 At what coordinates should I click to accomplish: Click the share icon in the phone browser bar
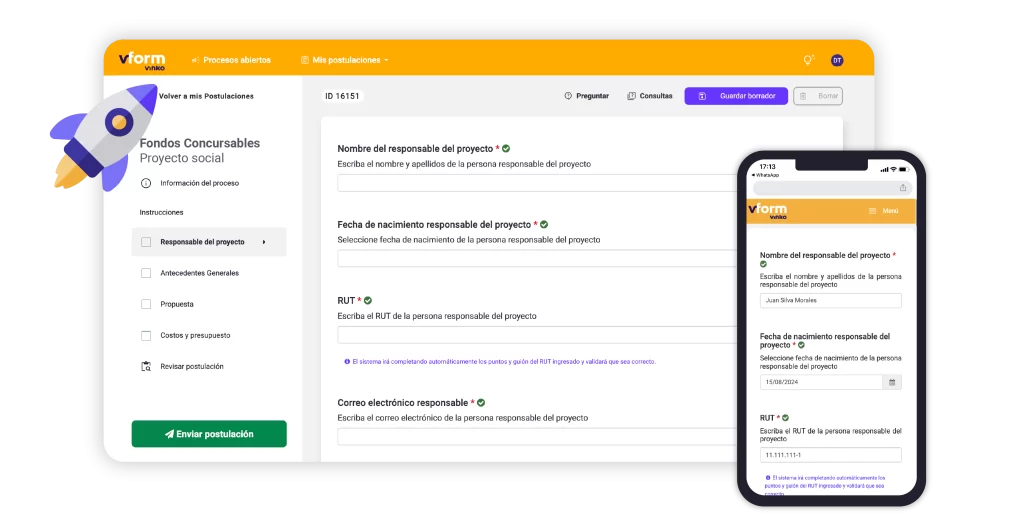point(903,188)
